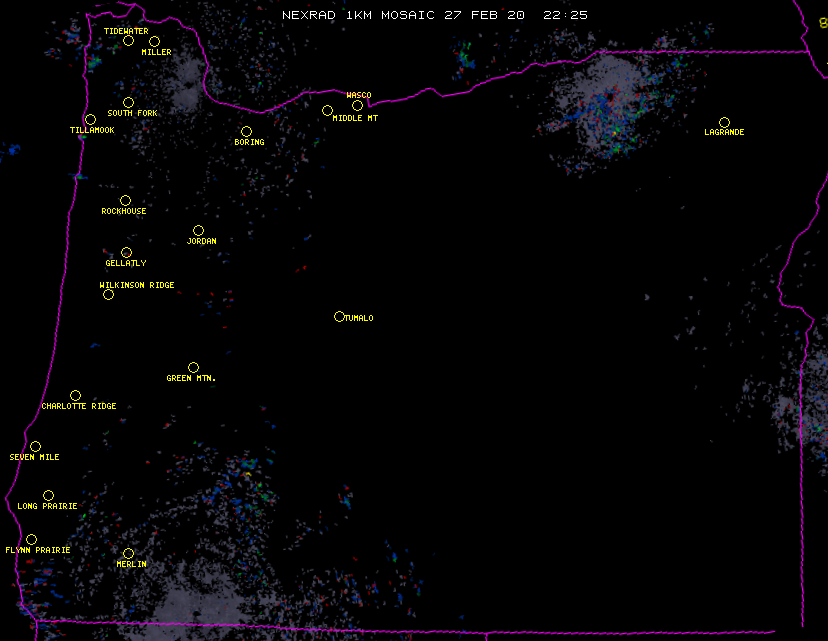Screen dimensions: 828x641
Task: Click the Tumalo station circle marker
Action: pos(339,316)
